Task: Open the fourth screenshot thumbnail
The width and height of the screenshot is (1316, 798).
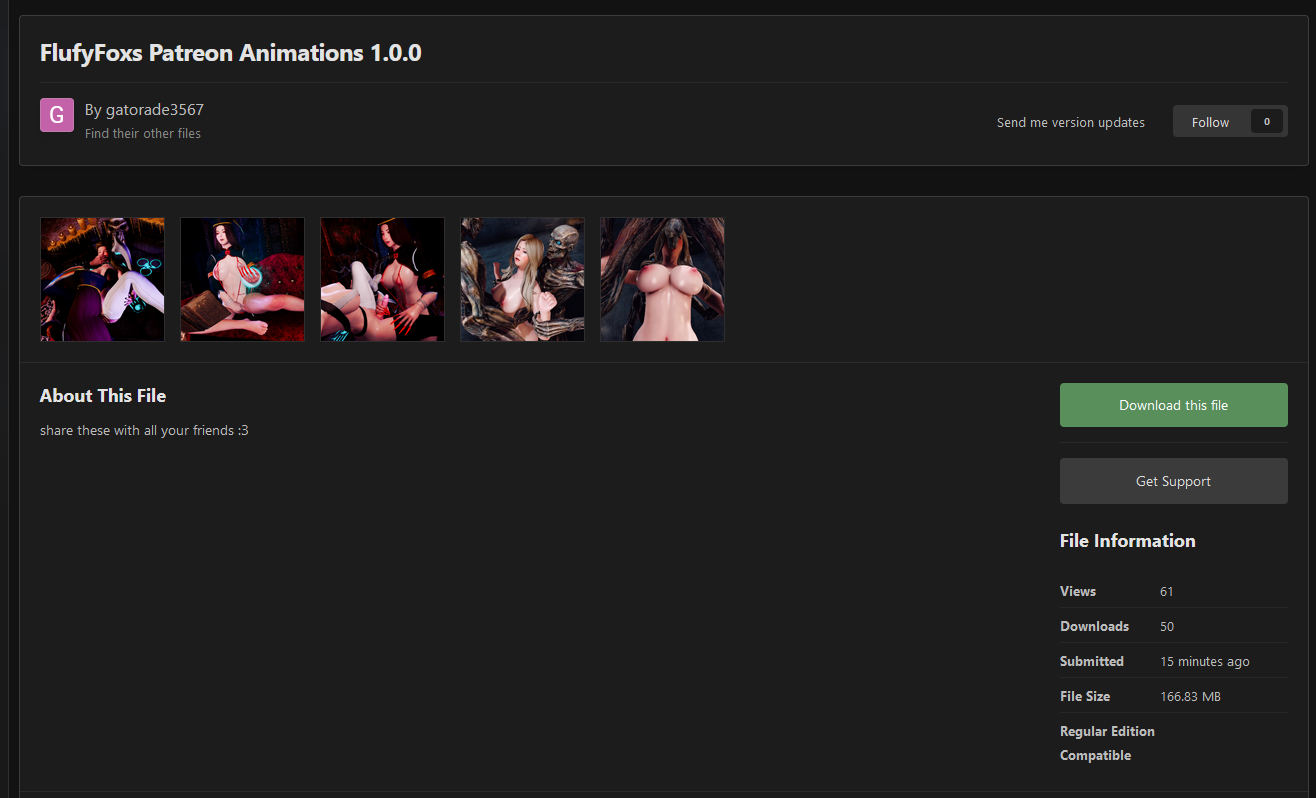Action: pos(522,279)
